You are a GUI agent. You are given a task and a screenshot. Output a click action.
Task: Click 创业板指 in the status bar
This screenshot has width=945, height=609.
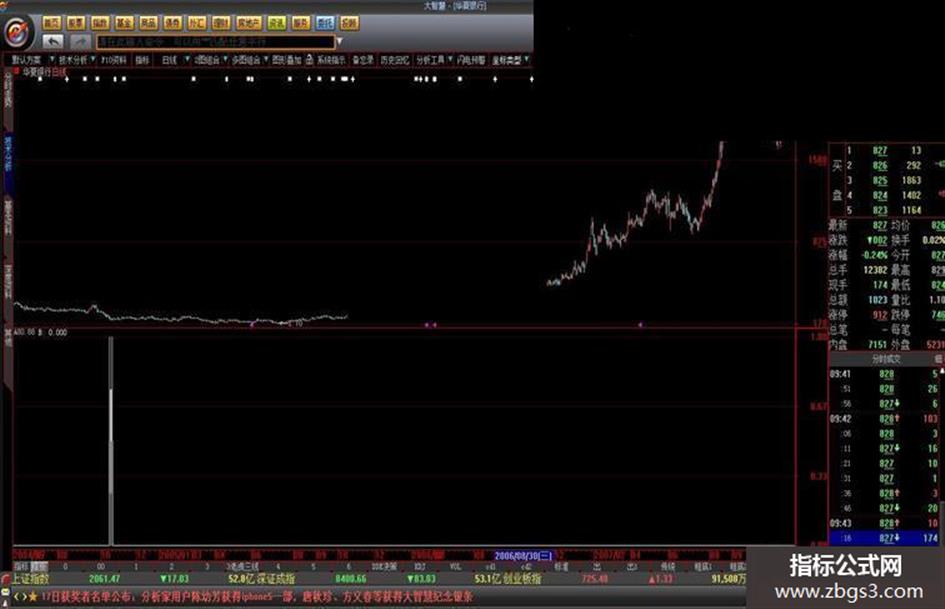pyautogui.click(x=522, y=579)
